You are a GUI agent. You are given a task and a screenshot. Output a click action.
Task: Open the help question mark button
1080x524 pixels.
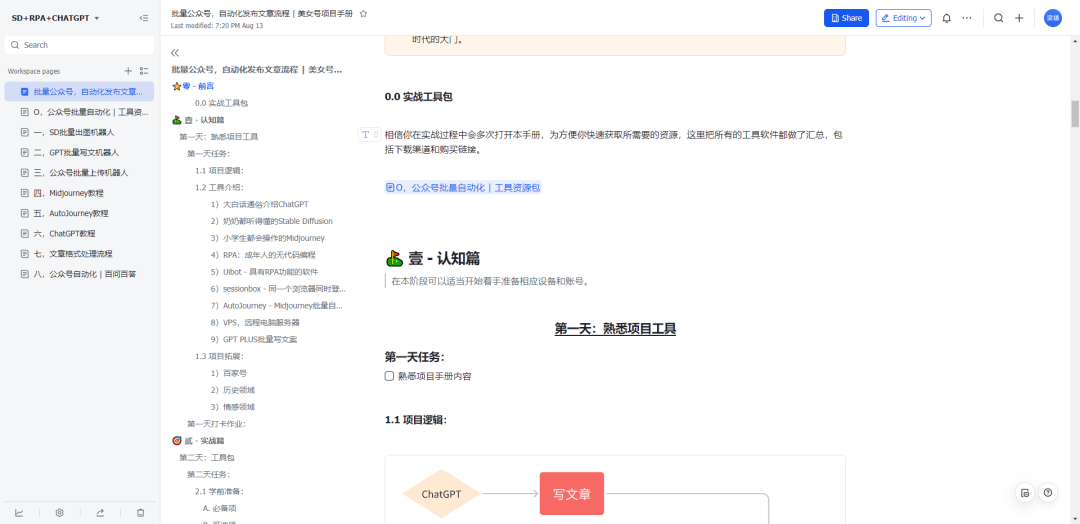[1048, 492]
